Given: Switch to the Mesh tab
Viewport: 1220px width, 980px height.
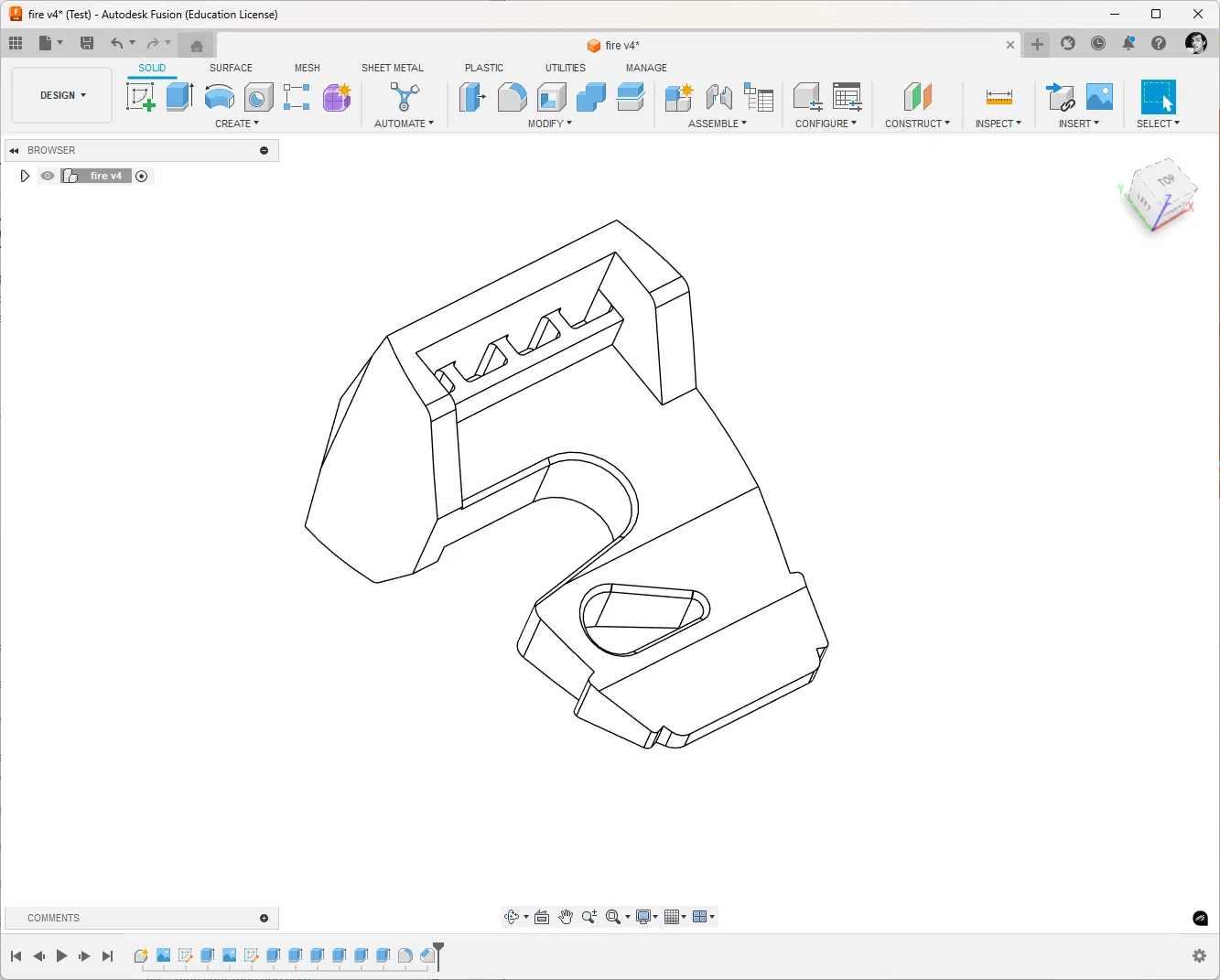Looking at the screenshot, I should pyautogui.click(x=308, y=68).
